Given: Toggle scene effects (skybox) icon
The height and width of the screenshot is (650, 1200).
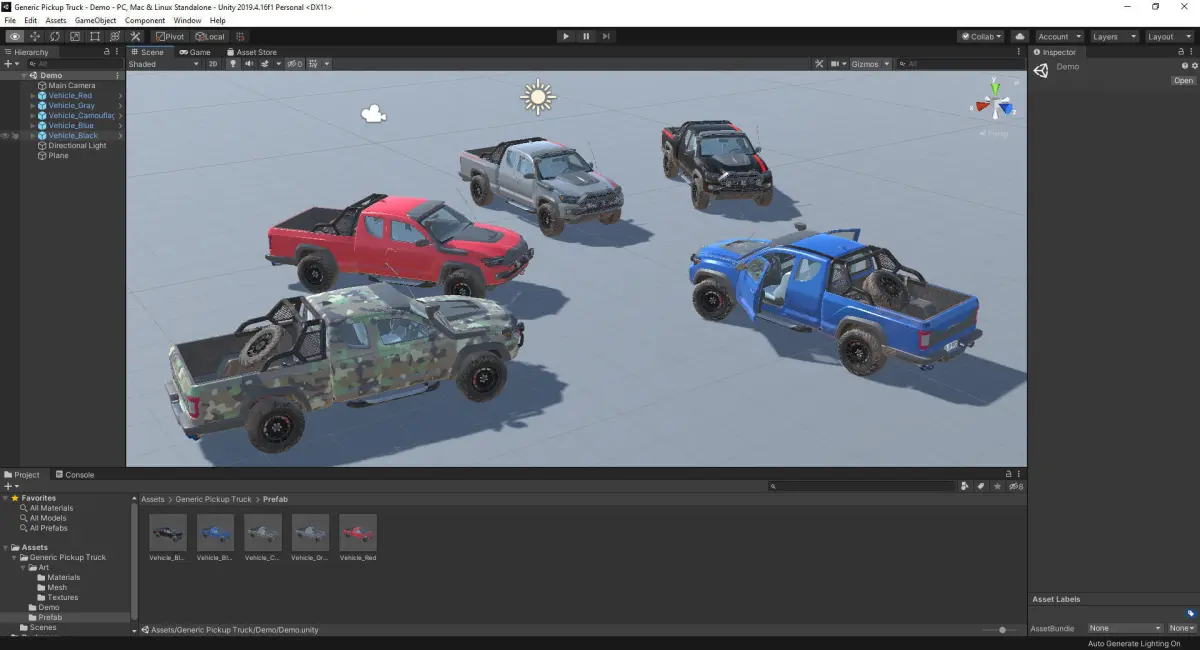Looking at the screenshot, I should [266, 64].
